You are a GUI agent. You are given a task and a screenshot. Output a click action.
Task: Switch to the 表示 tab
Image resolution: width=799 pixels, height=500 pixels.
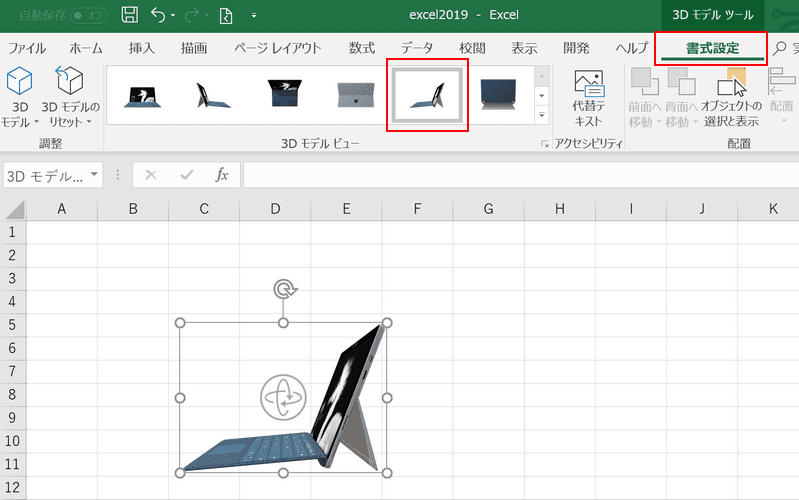click(524, 48)
